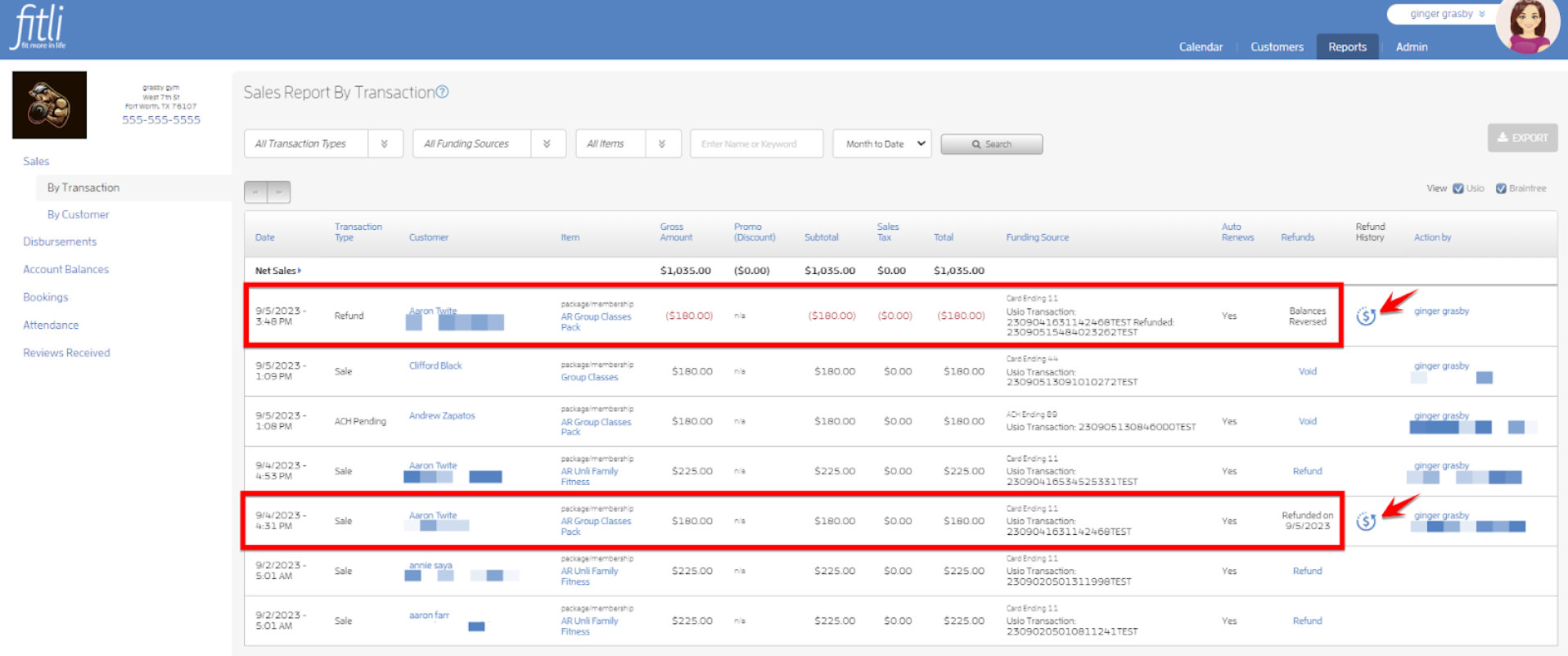The image size is (1568, 656).
Task: Open Account Balances report
Action: tap(65, 269)
